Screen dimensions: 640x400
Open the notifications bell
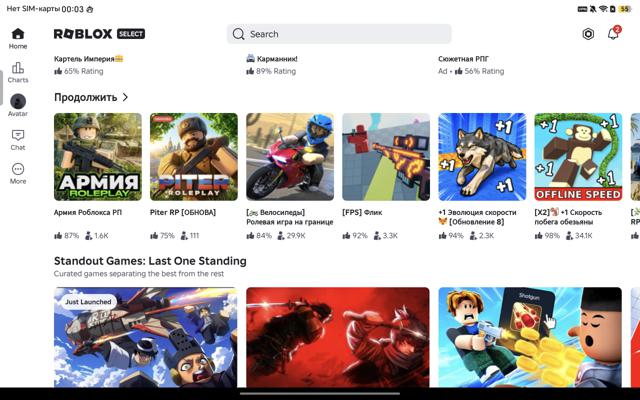pyautogui.click(x=613, y=33)
